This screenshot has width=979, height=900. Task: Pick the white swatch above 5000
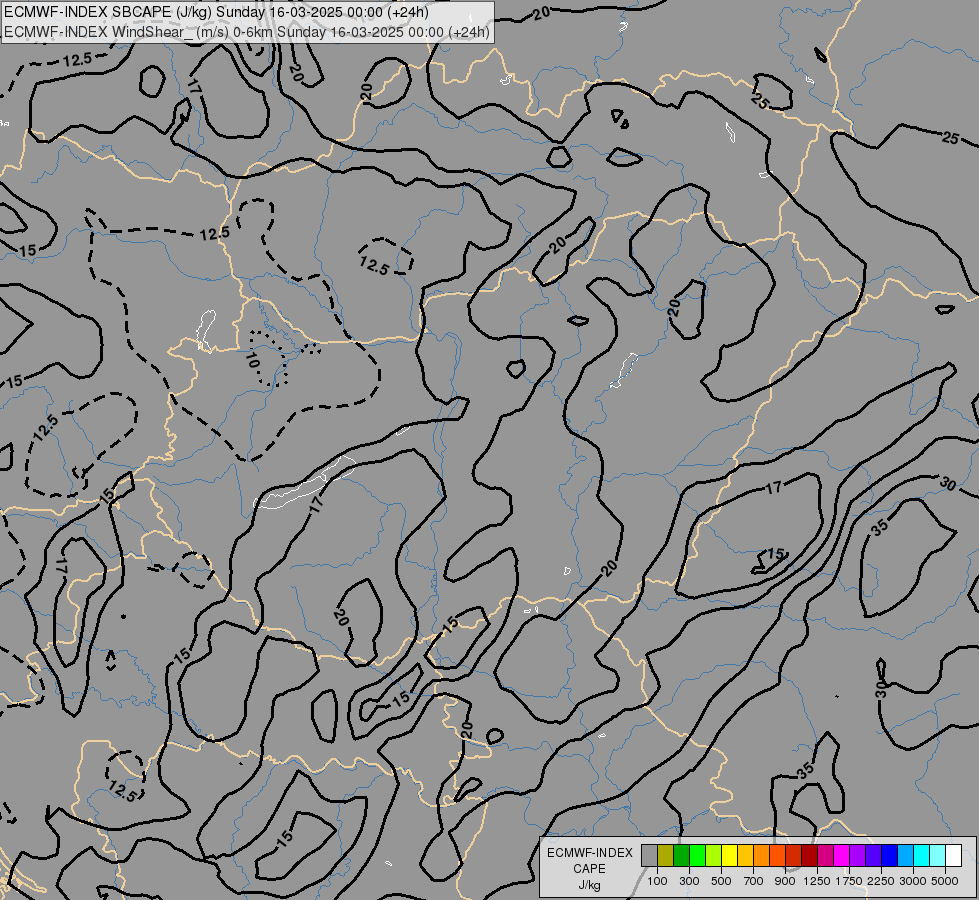[953, 856]
